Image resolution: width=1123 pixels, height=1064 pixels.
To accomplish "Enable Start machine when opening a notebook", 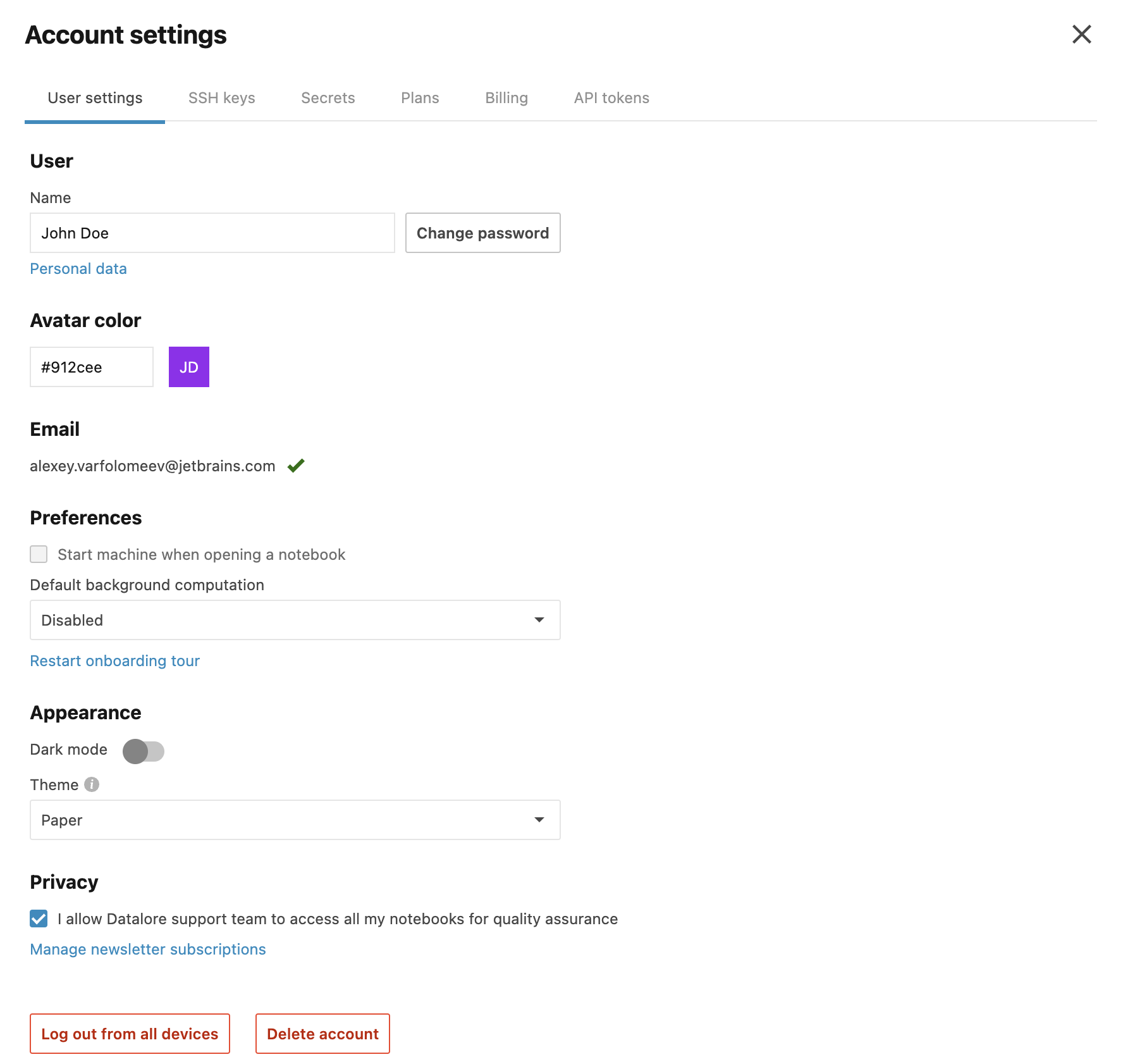I will click(39, 554).
